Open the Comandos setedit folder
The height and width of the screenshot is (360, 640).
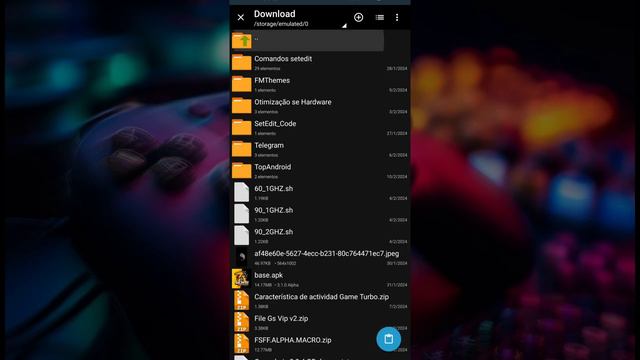pyautogui.click(x=320, y=62)
